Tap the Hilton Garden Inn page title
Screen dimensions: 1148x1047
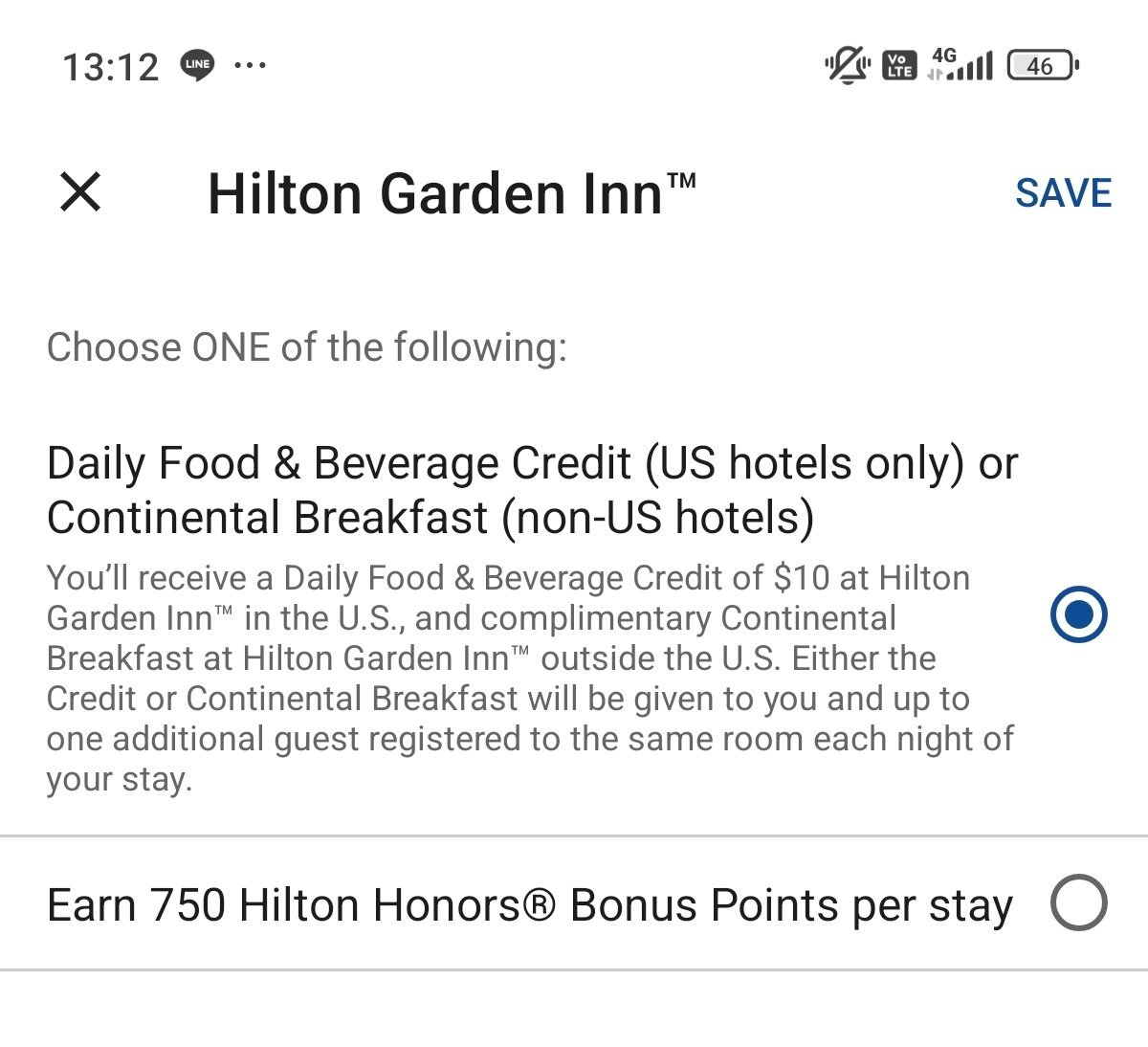[x=451, y=193]
